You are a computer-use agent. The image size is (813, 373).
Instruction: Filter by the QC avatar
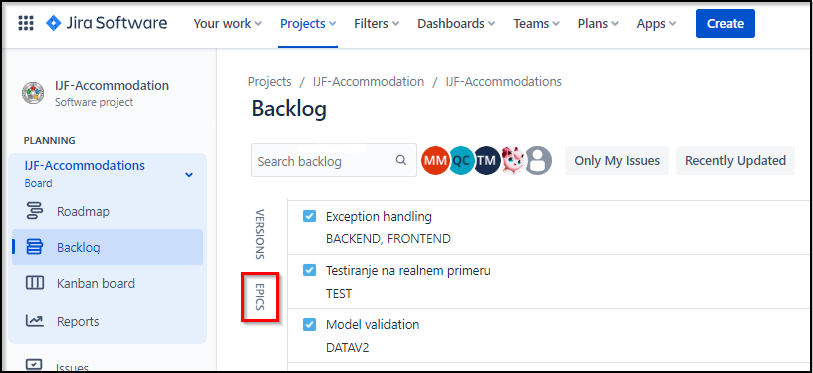coord(460,161)
